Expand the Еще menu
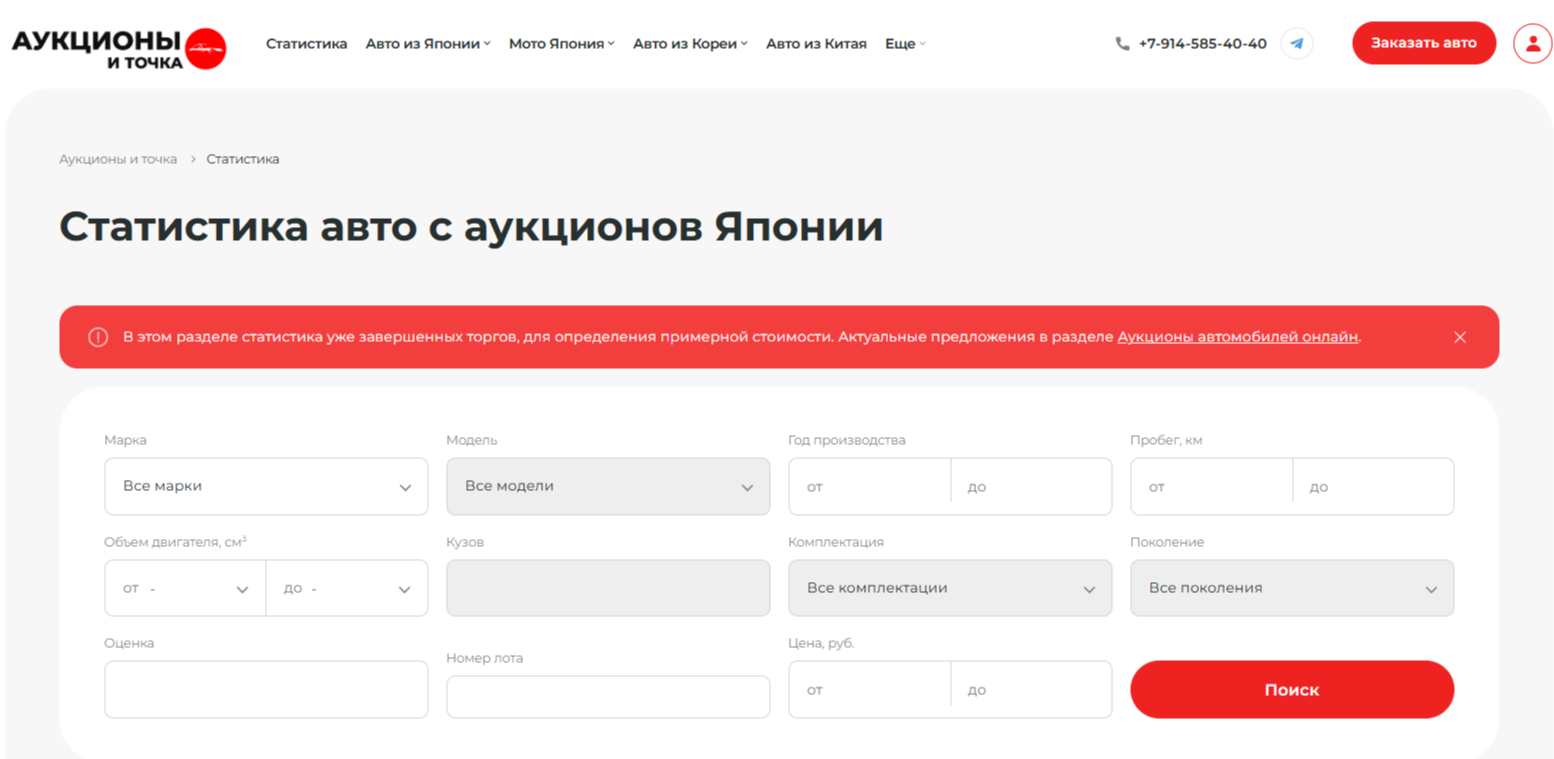Image resolution: width=1554 pixels, height=759 pixels. point(905,44)
